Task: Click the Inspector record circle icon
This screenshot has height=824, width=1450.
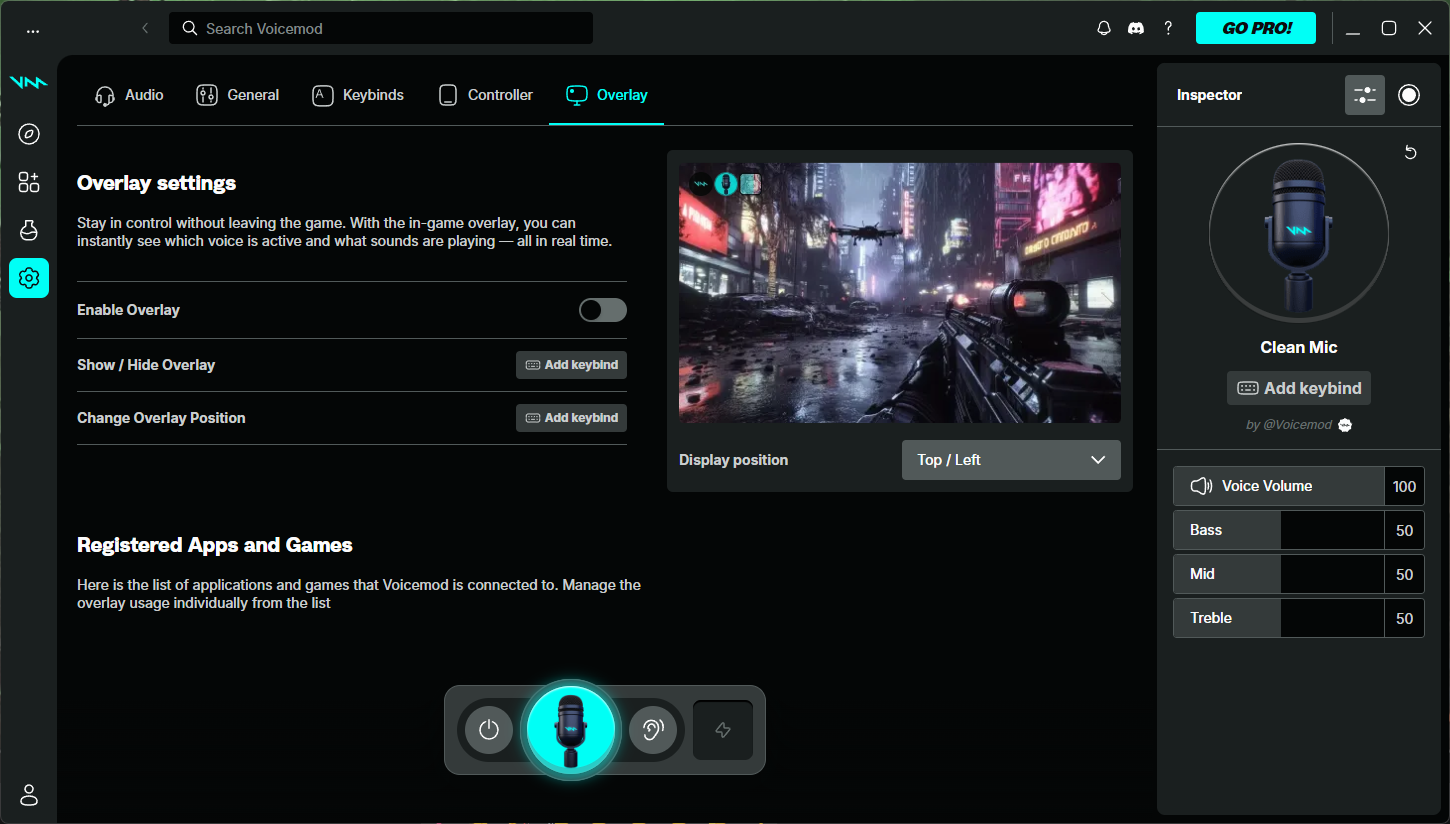Action: [1409, 95]
